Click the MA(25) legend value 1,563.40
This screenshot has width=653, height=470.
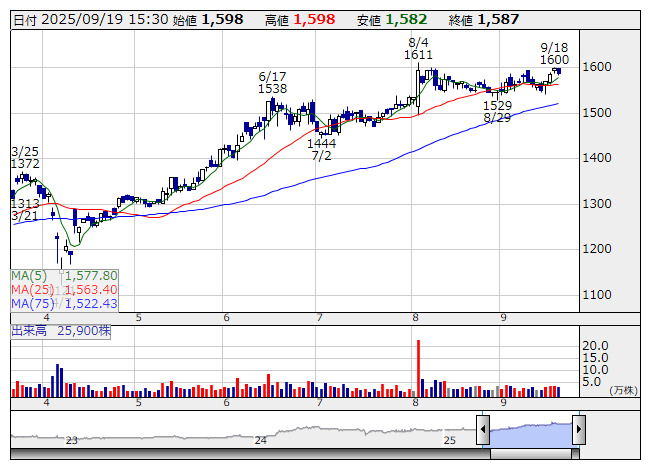91,289
